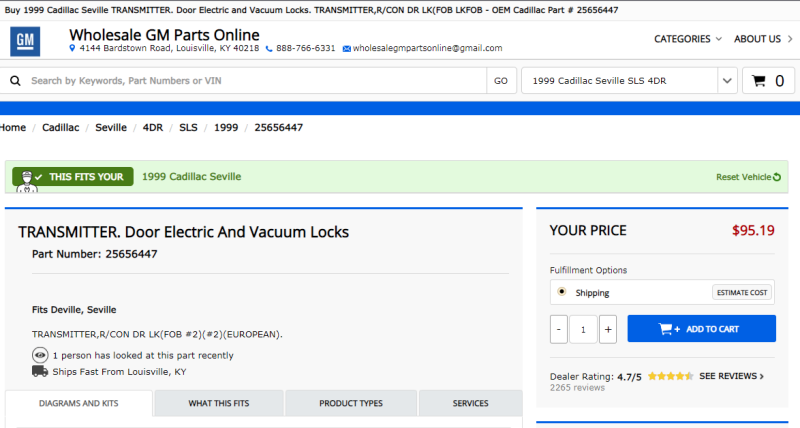This screenshot has height=428, width=800.
Task: Click the GM logo icon
Action: [x=25, y=41]
